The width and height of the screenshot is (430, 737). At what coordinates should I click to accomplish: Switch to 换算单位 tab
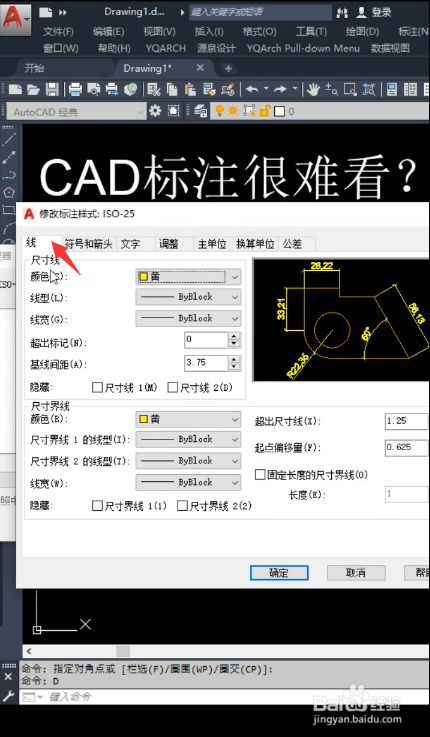(x=255, y=244)
